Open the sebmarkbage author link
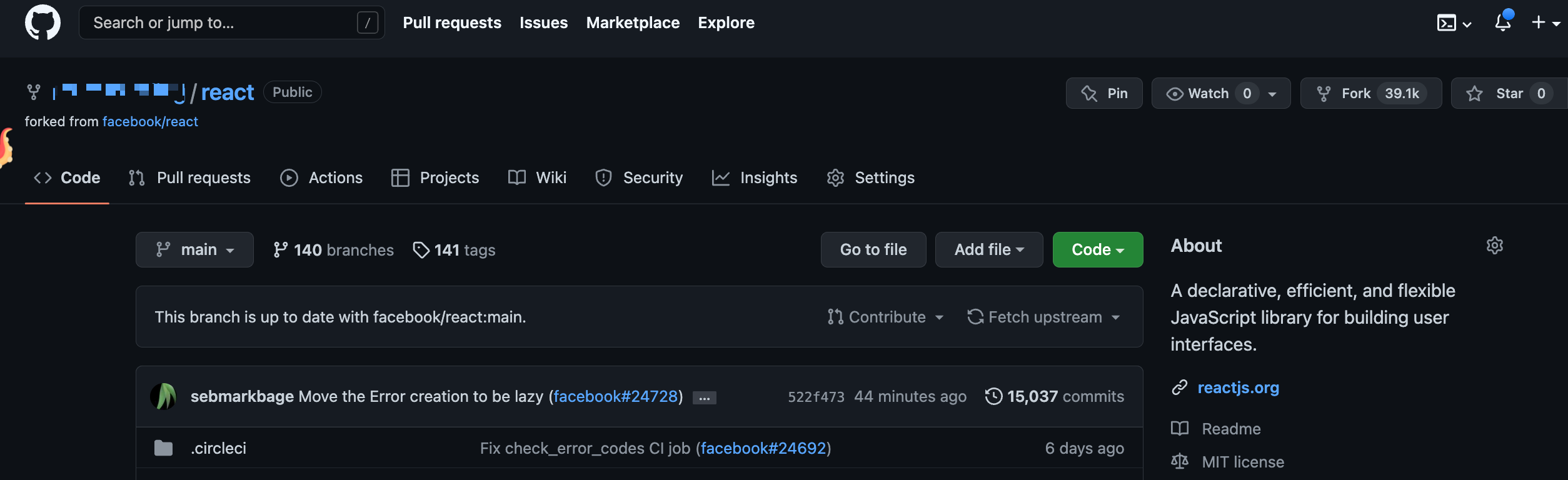 [242, 396]
